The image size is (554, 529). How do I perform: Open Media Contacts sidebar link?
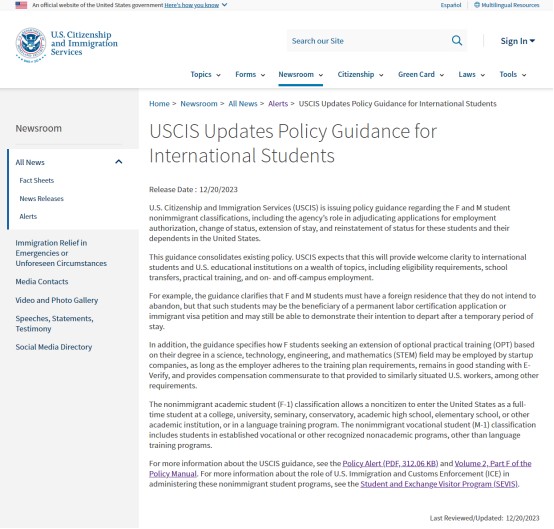point(42,282)
